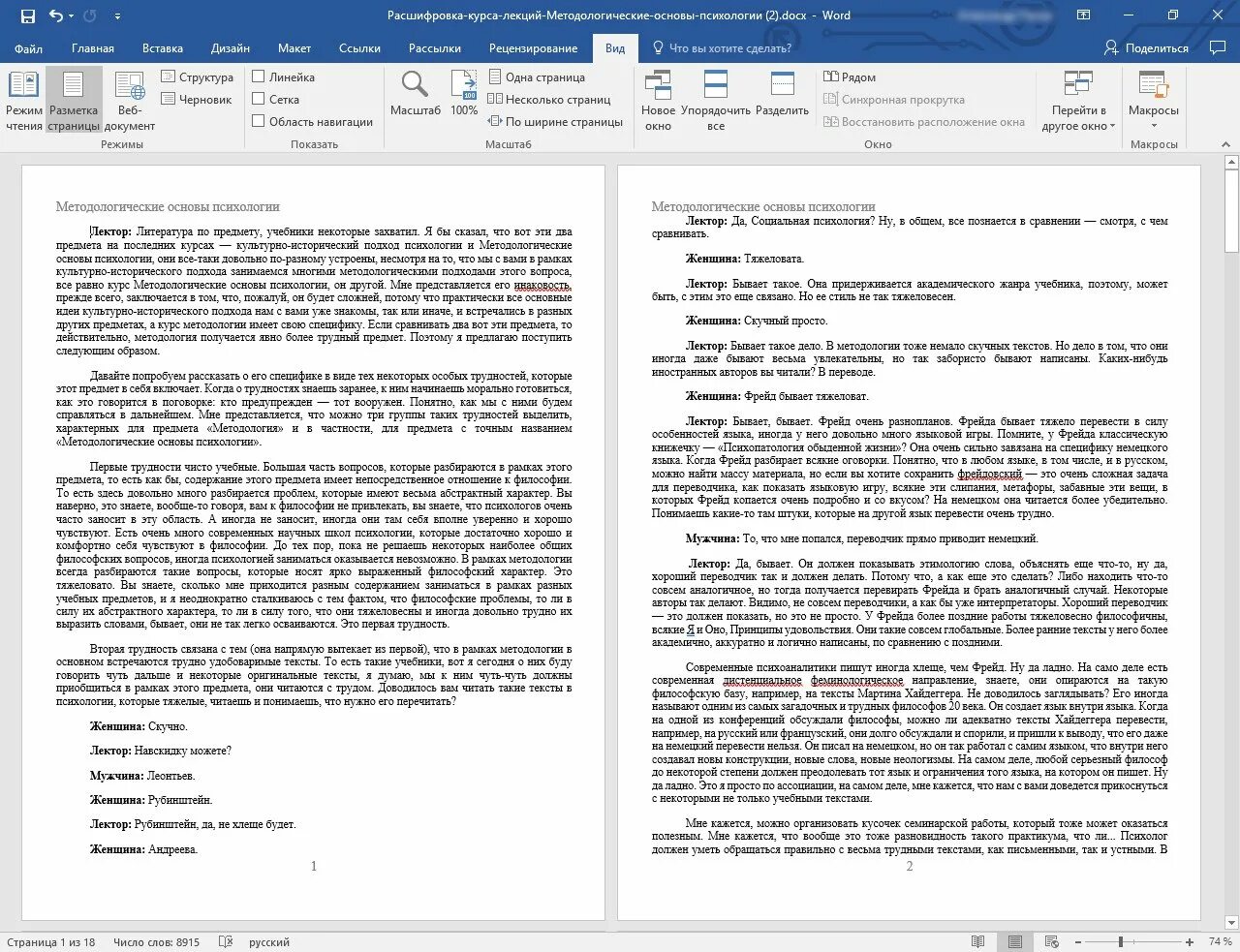Switch to the Рецензирование tab
This screenshot has height=952, width=1240.
click(x=533, y=48)
